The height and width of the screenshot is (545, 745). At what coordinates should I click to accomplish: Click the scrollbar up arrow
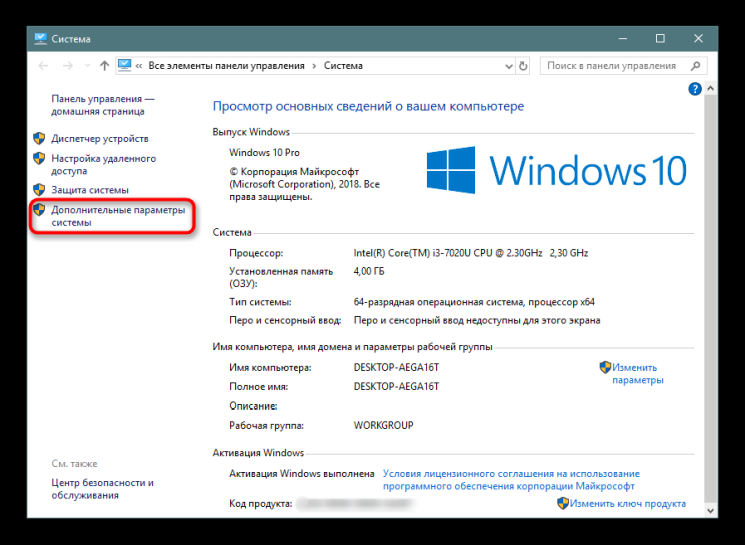coord(710,88)
